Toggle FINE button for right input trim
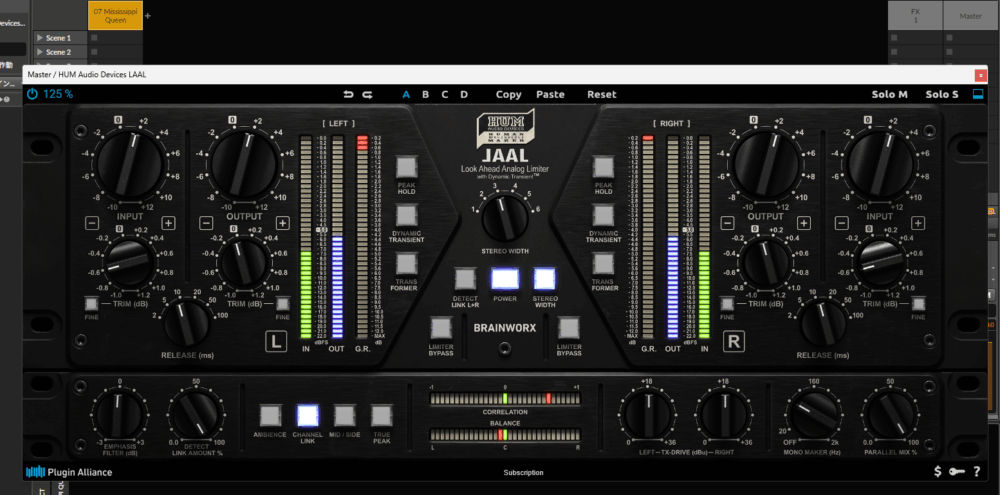The width and height of the screenshot is (1000, 495). click(x=918, y=304)
